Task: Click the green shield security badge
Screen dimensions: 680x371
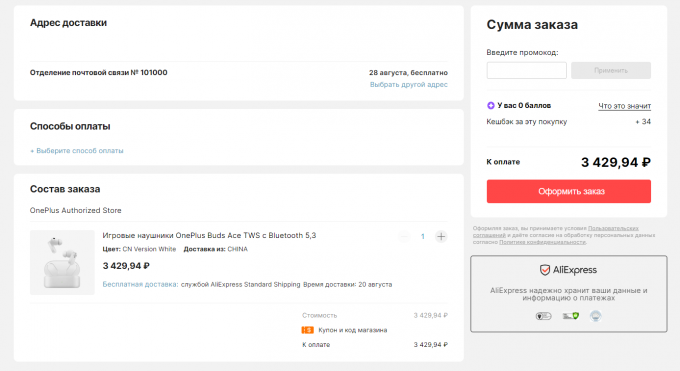Action: 571,316
